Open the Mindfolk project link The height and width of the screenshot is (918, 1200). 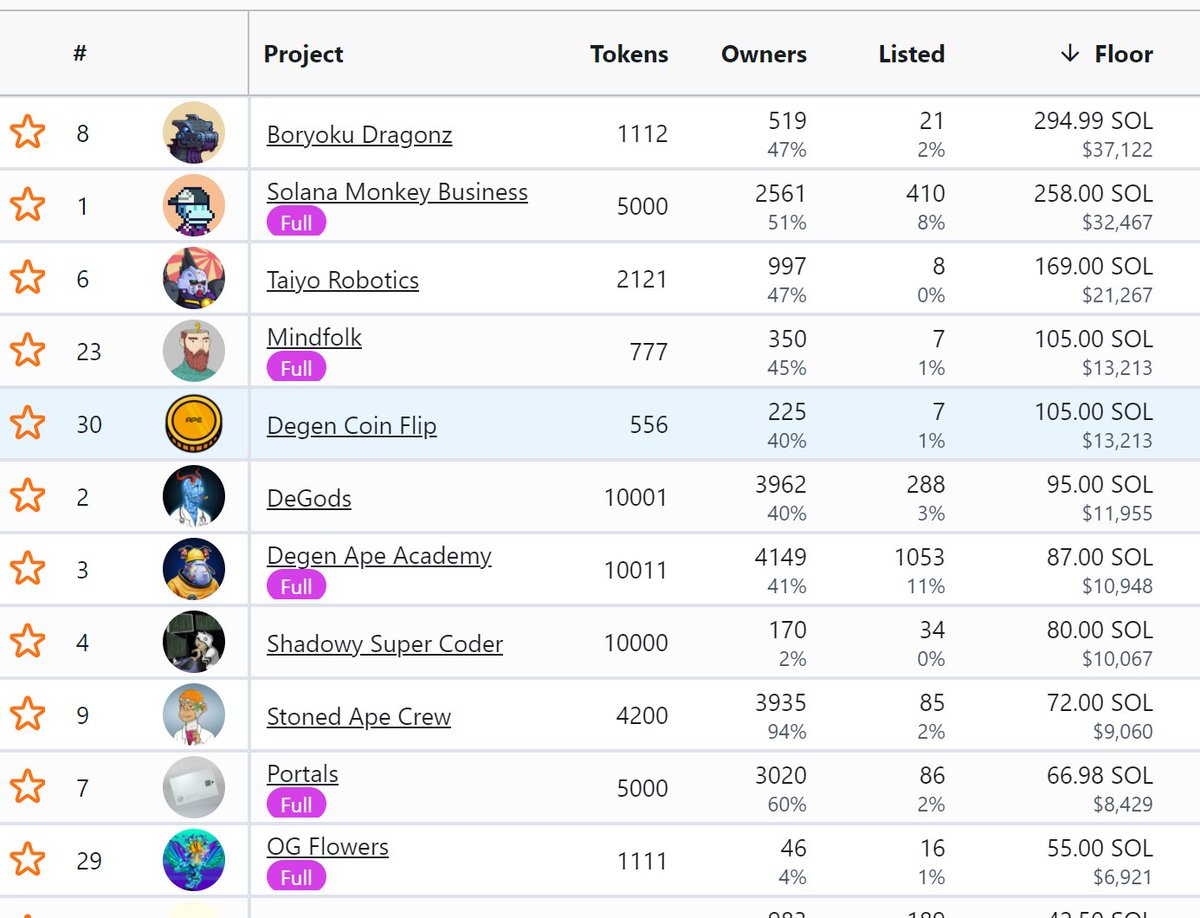[x=314, y=337]
